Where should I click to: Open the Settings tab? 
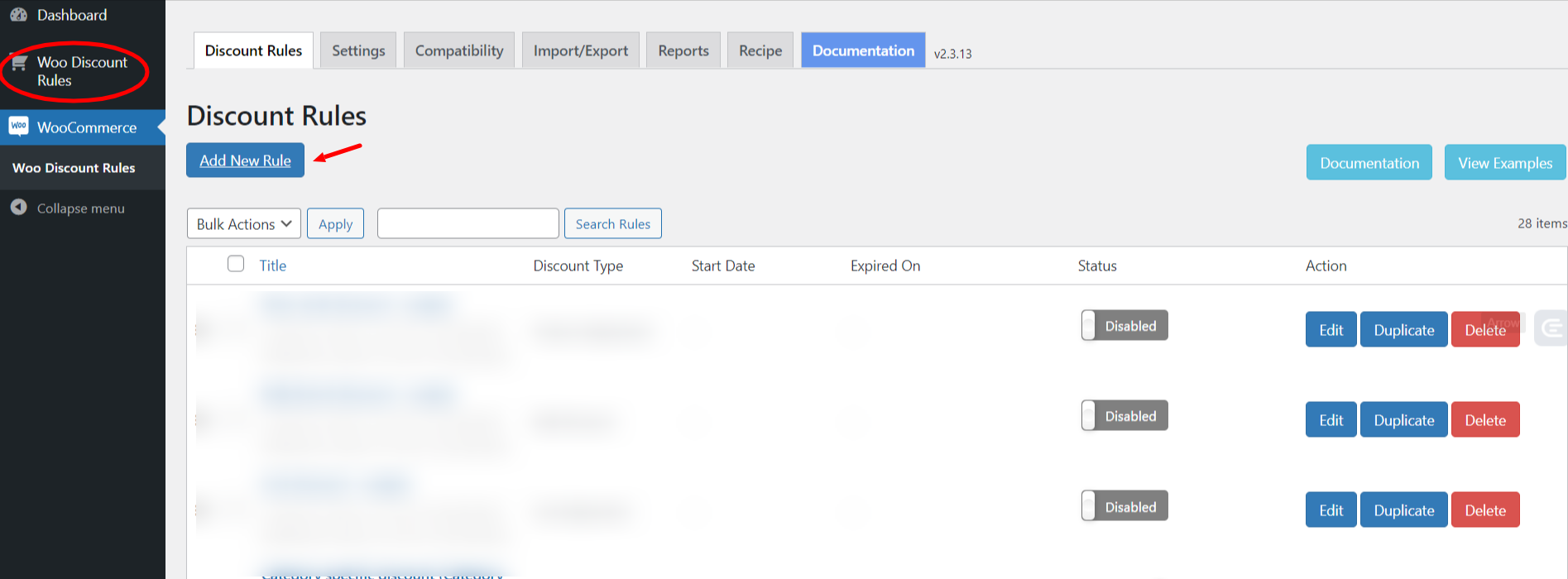(x=358, y=50)
